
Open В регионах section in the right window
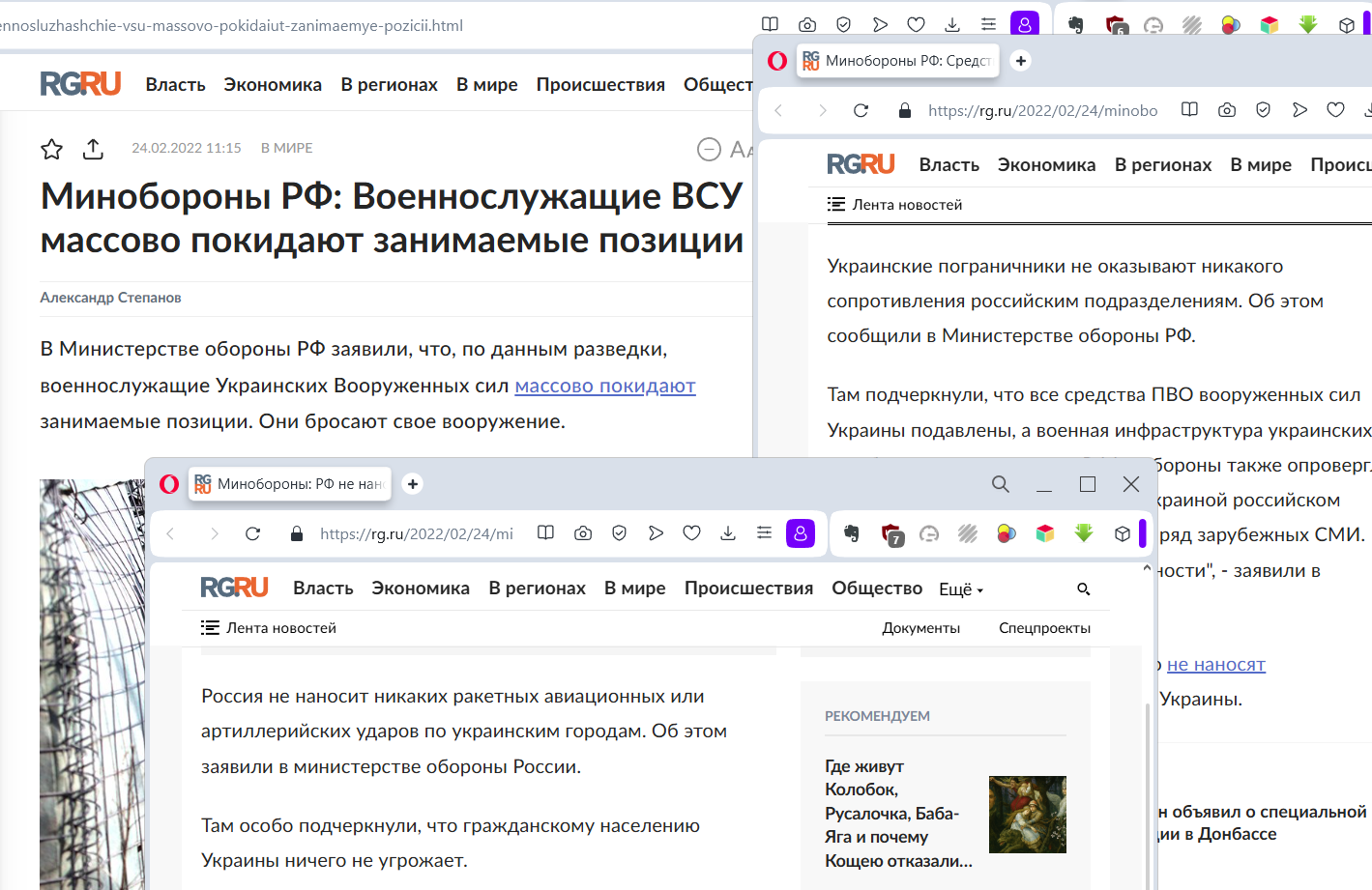point(1162,165)
